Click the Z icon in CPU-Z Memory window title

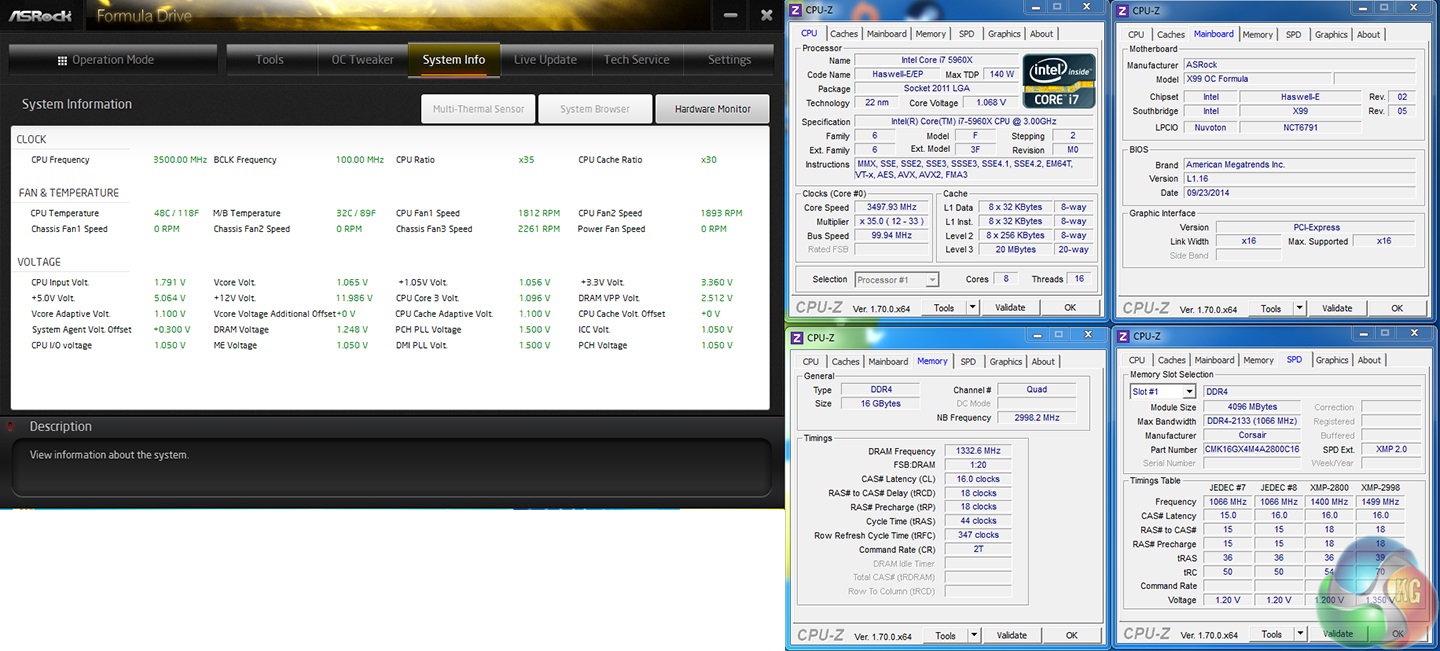click(796, 337)
